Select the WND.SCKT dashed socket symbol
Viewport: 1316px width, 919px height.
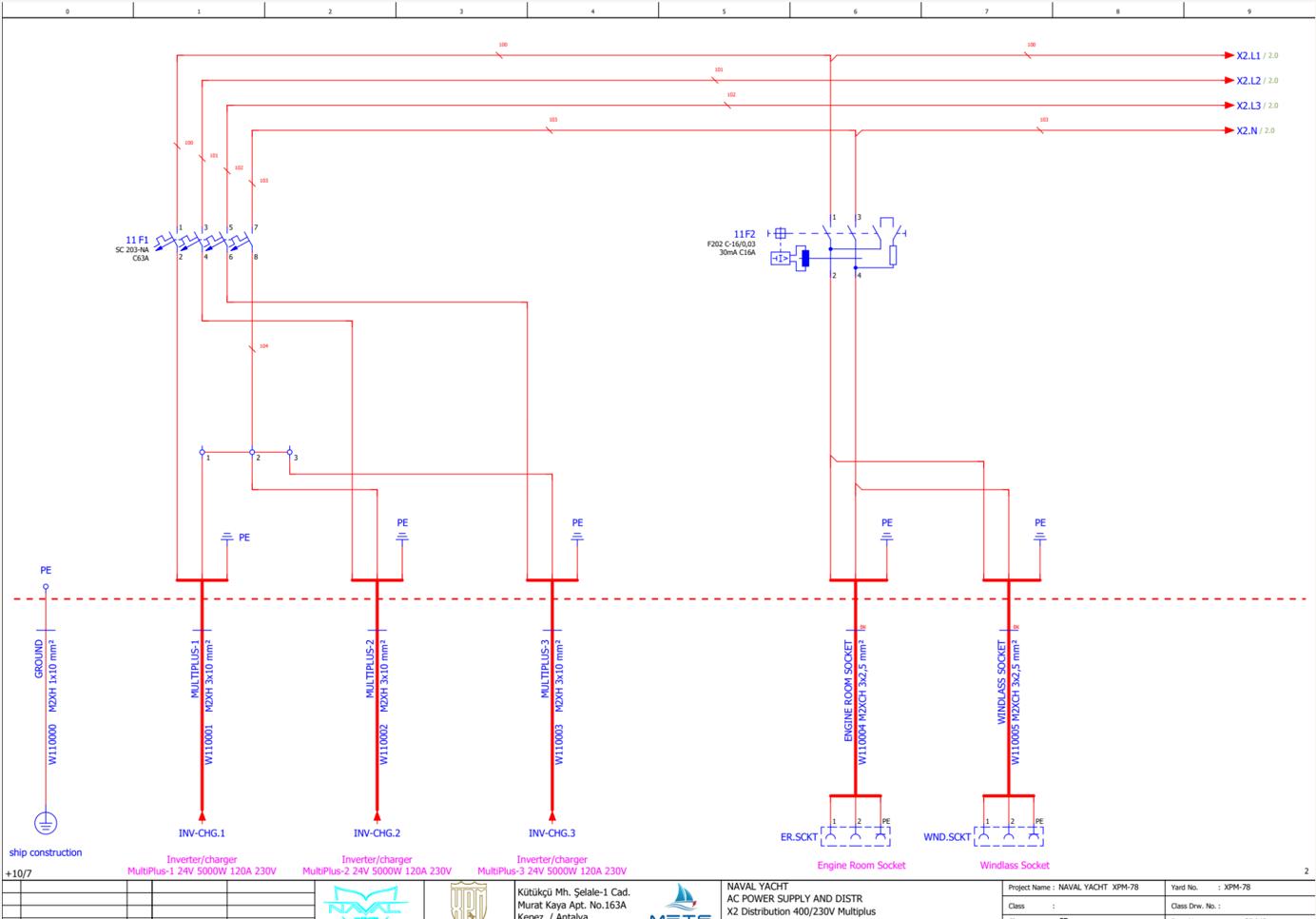1009,836
